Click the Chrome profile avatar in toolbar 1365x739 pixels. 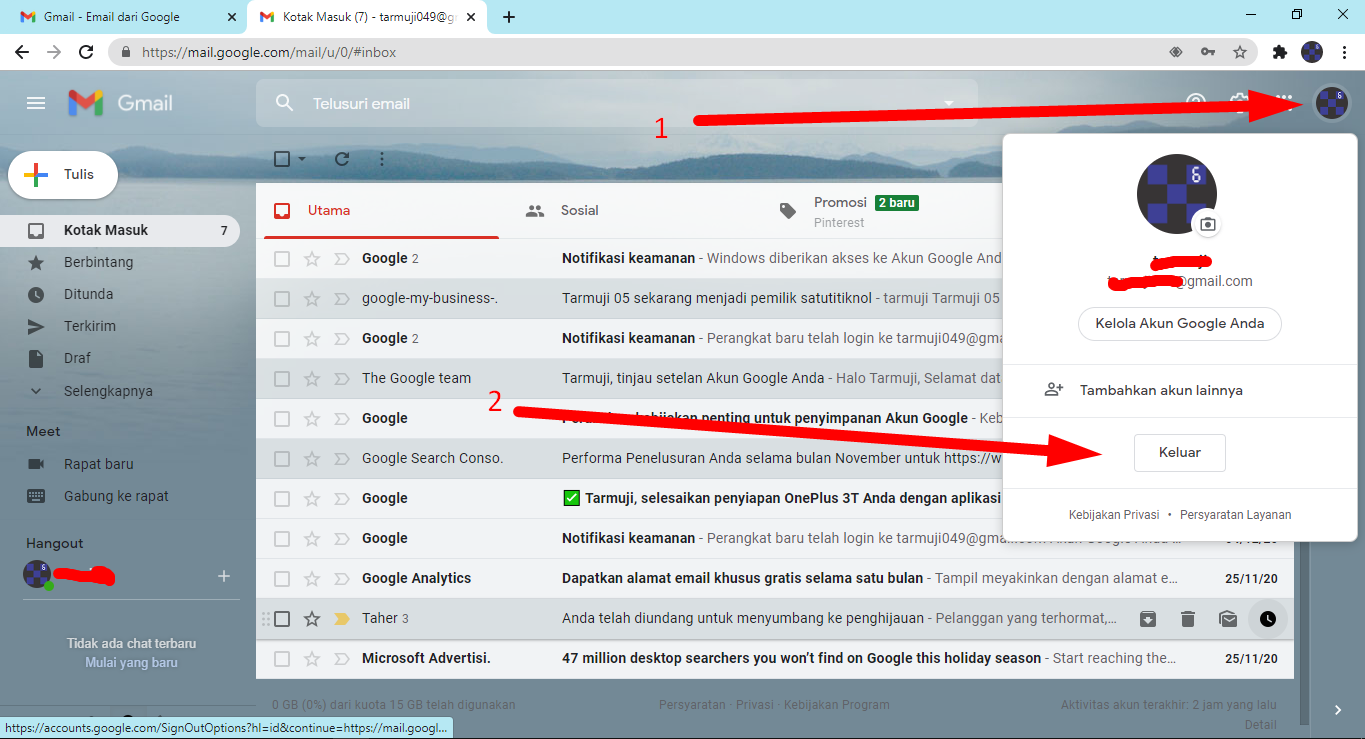point(1312,52)
